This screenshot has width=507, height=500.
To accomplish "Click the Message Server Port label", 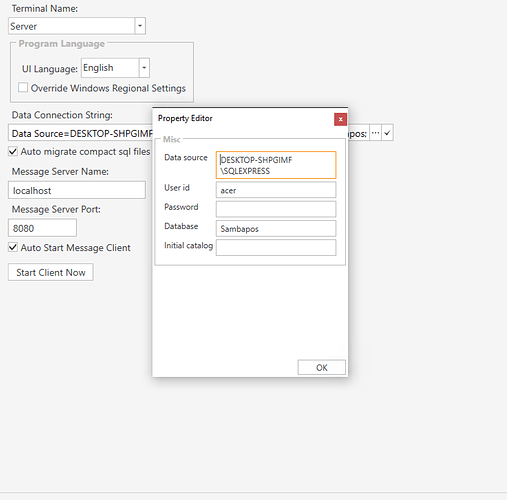I will tap(56, 209).
